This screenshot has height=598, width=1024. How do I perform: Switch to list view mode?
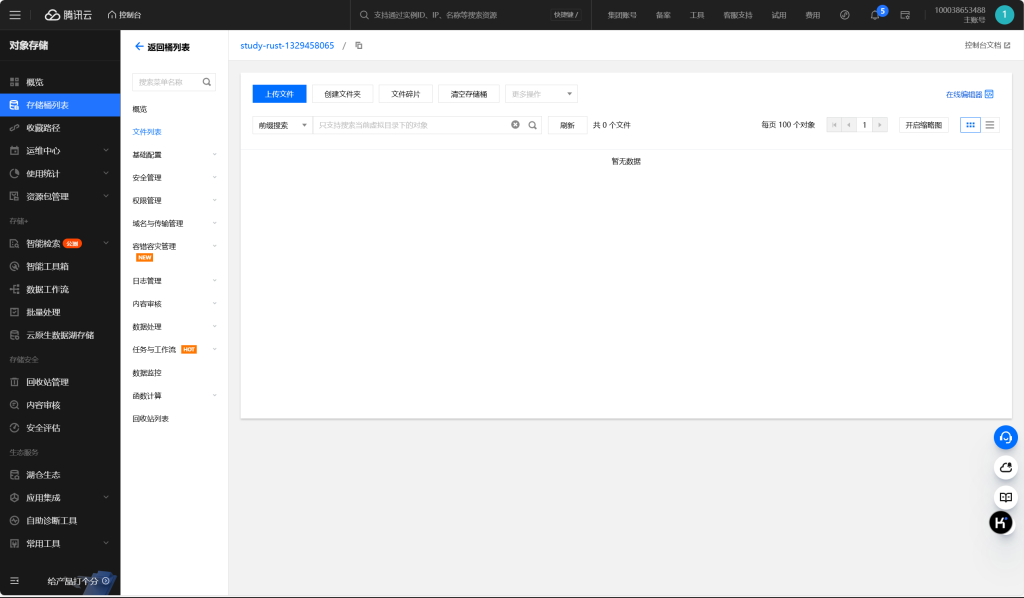pos(990,125)
